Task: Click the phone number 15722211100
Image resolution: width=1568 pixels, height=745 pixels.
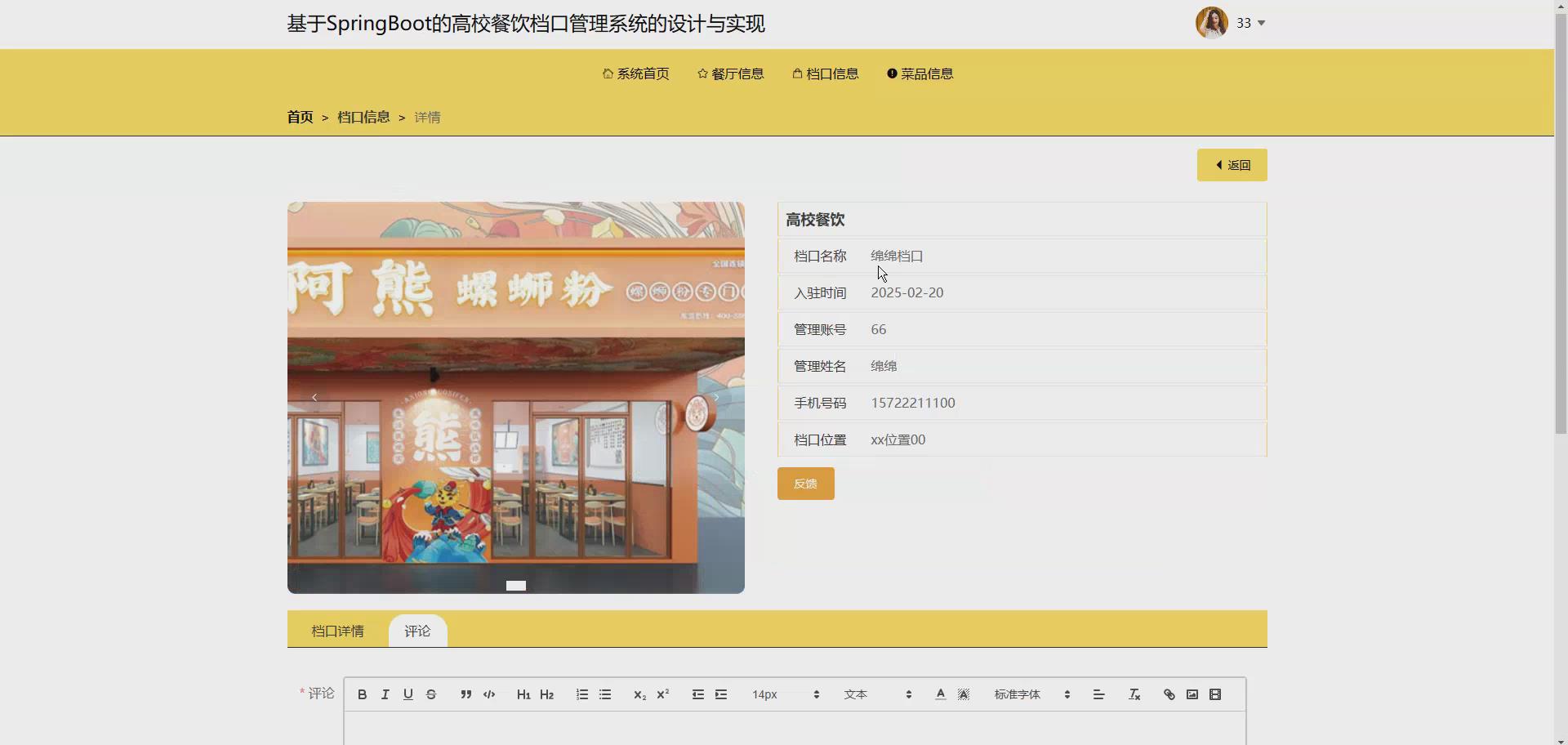Action: (x=912, y=403)
